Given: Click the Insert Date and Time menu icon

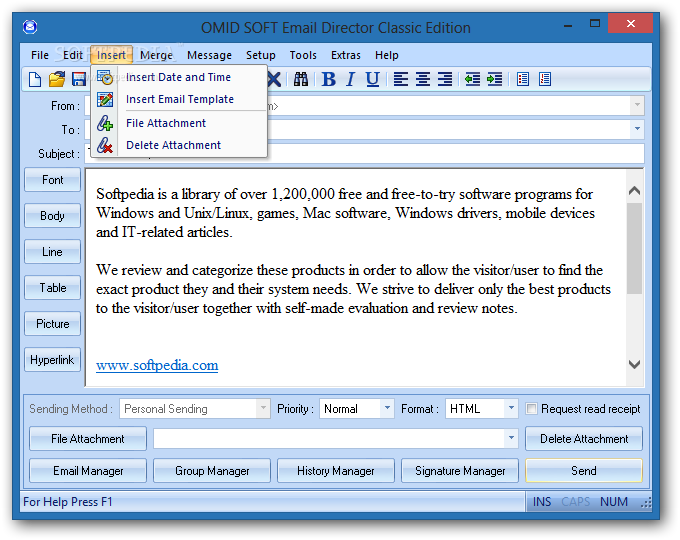Looking at the screenshot, I should 105,78.
